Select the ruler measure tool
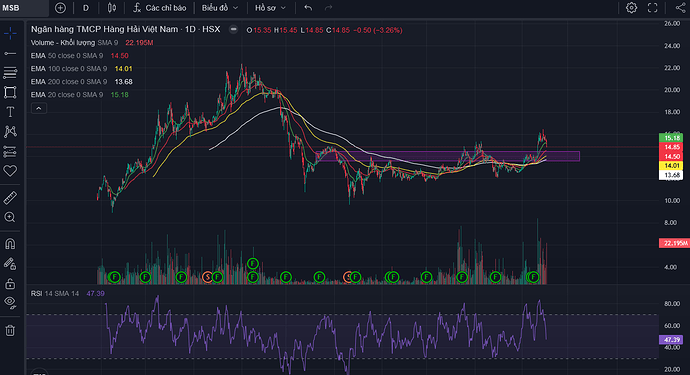The width and height of the screenshot is (690, 375). click(x=10, y=198)
